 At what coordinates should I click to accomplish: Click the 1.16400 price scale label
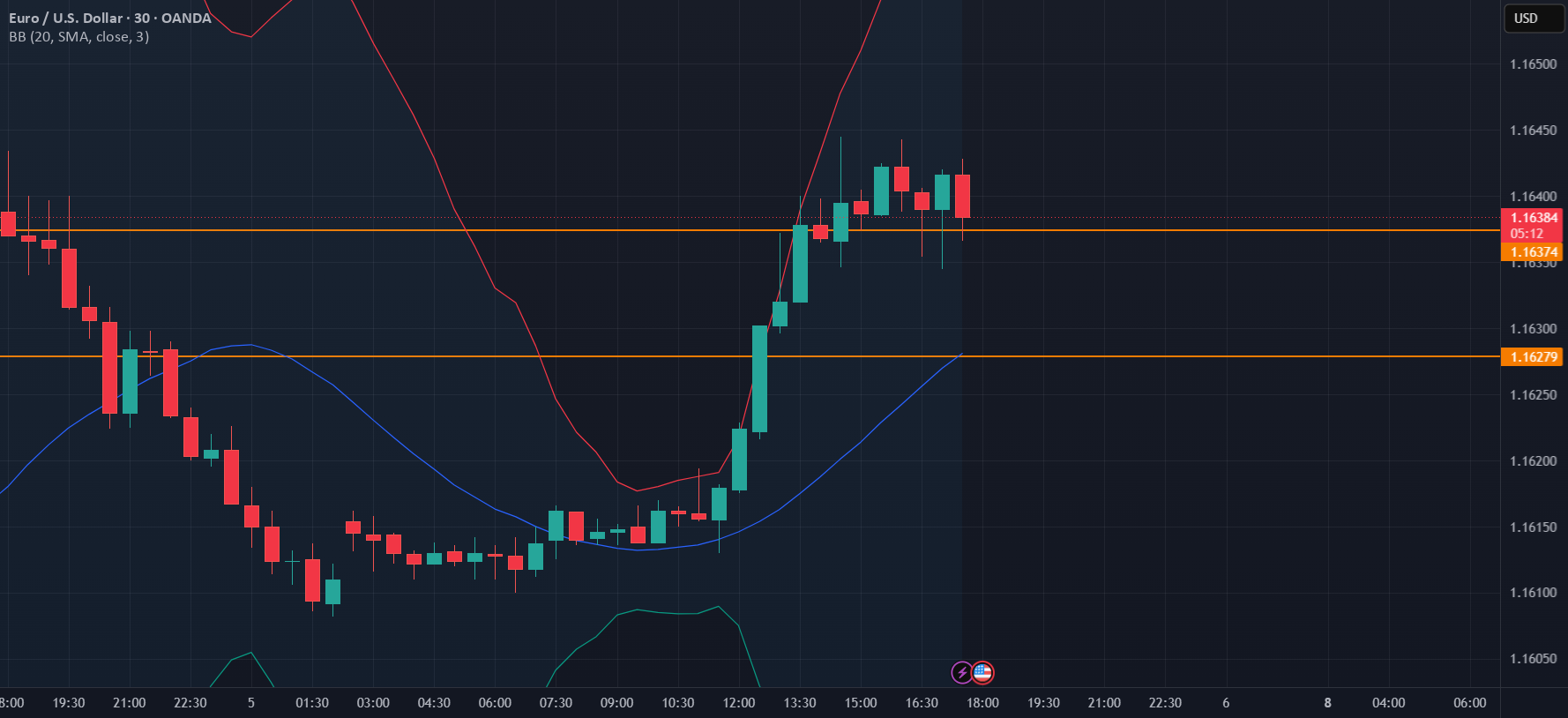pyautogui.click(x=1533, y=197)
